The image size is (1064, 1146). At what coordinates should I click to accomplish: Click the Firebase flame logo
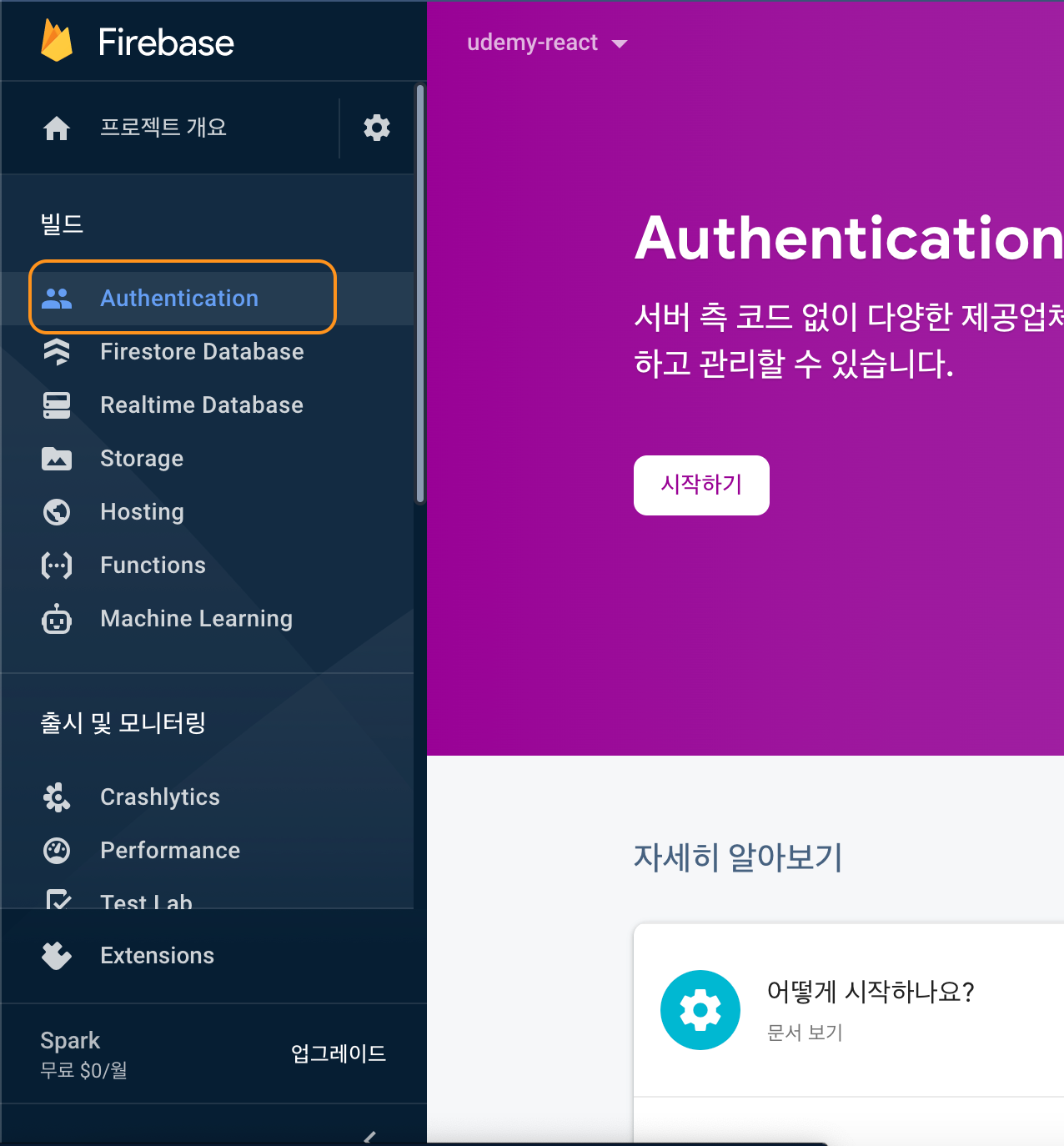click(x=57, y=41)
